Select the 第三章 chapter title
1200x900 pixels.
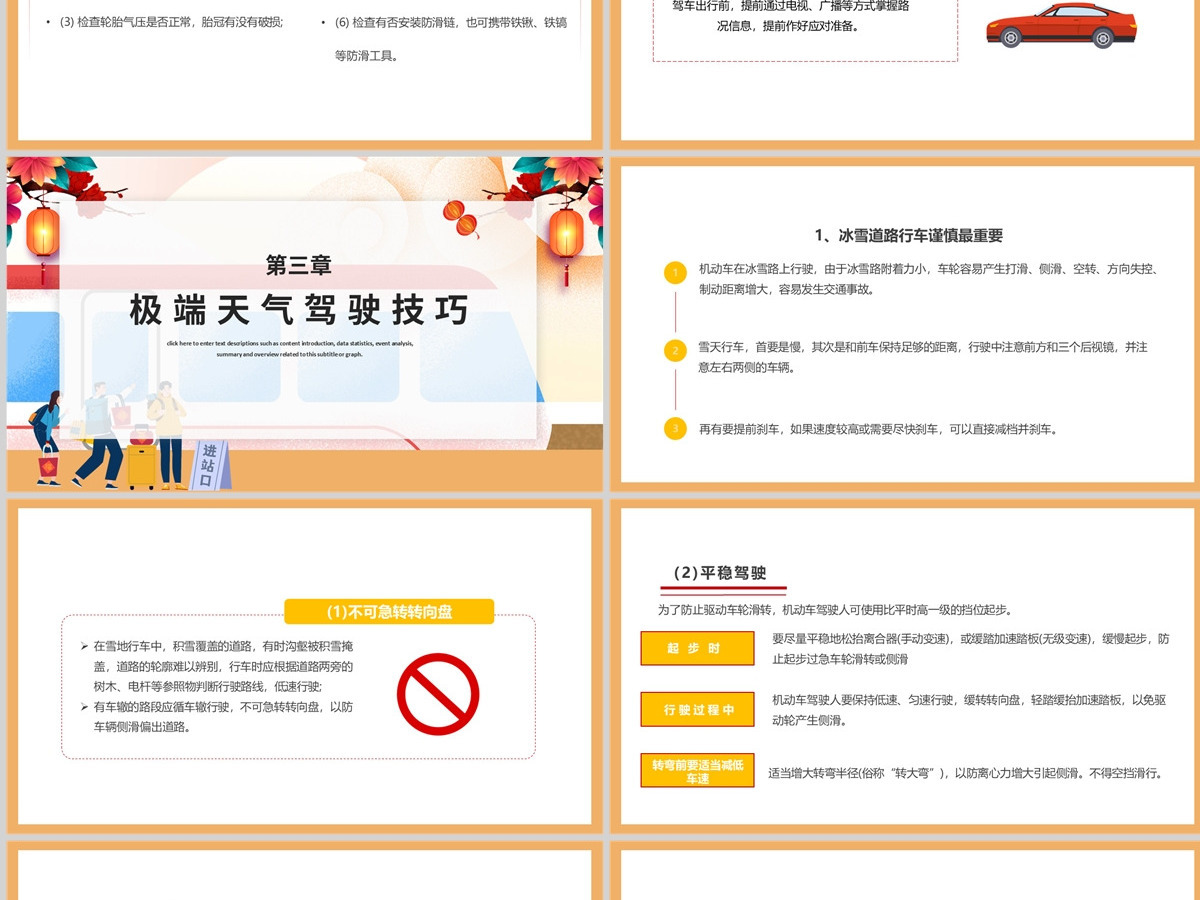[x=299, y=265]
